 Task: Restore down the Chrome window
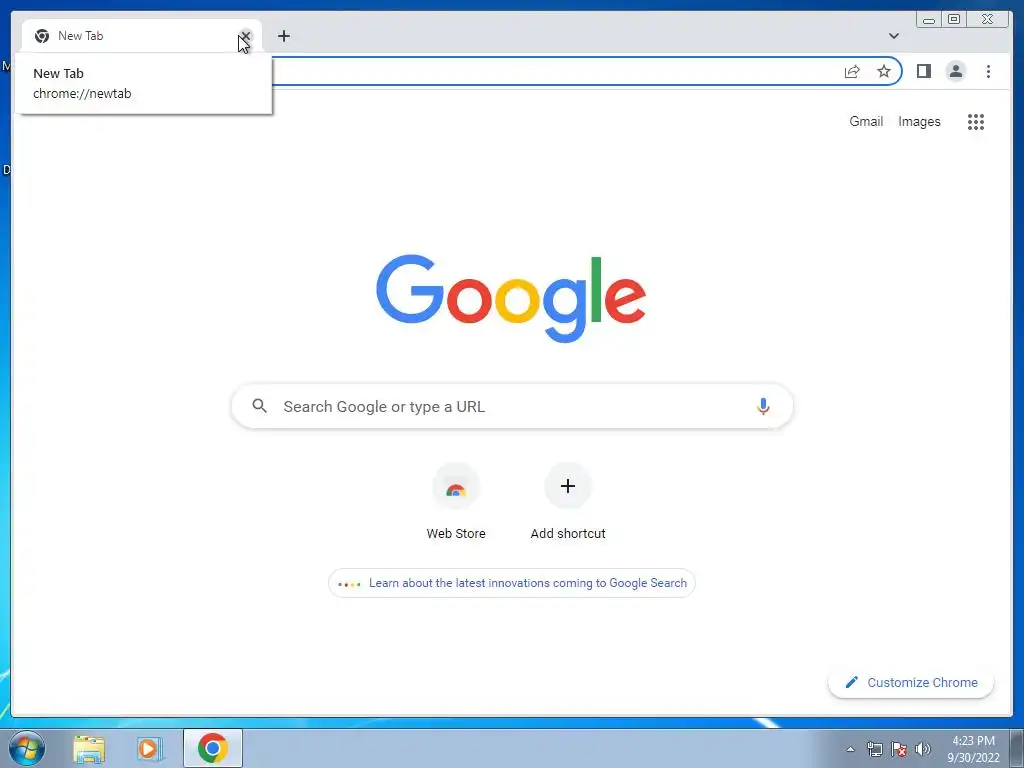tap(954, 20)
